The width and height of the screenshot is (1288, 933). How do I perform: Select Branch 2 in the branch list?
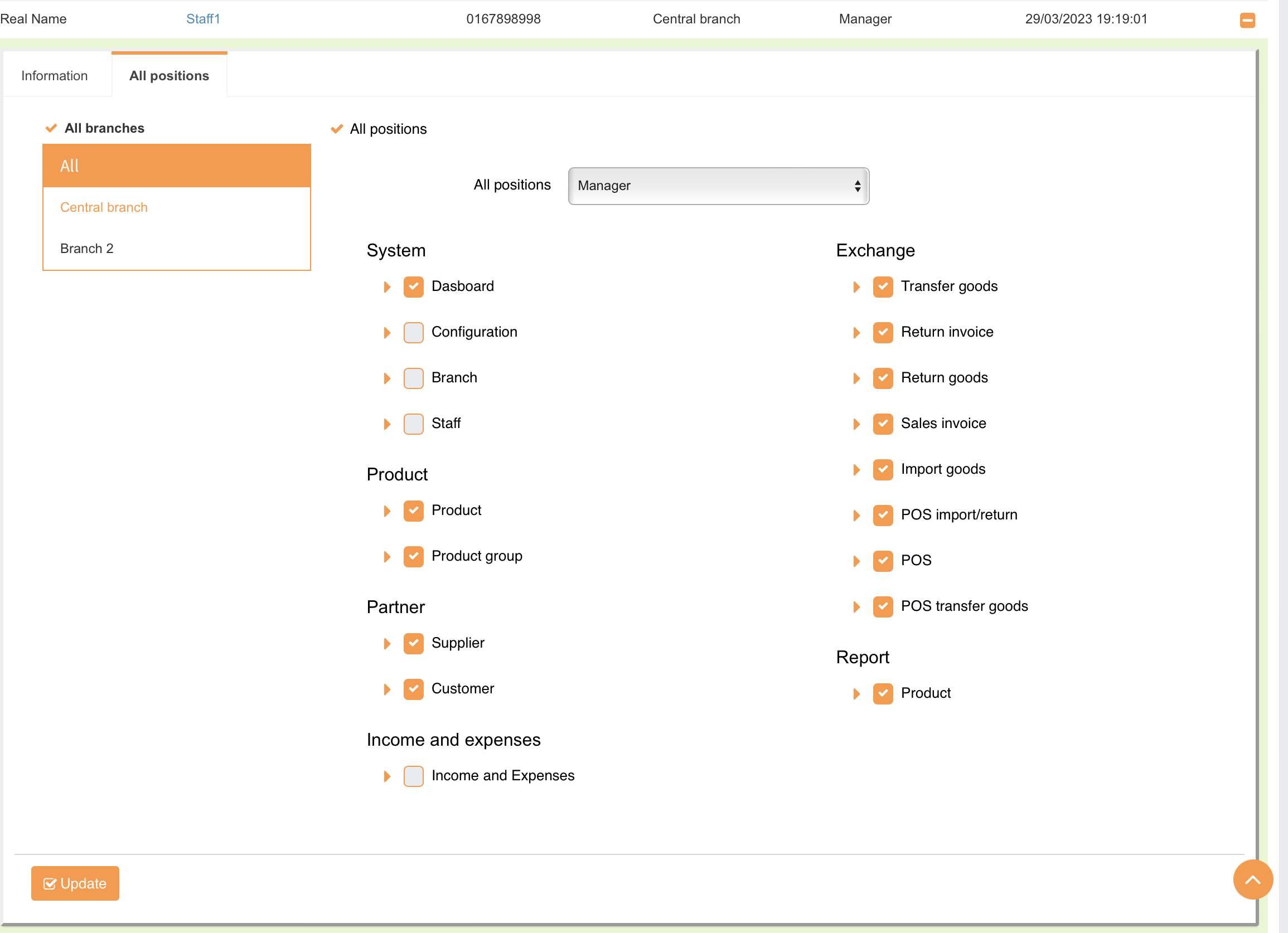tap(87, 249)
